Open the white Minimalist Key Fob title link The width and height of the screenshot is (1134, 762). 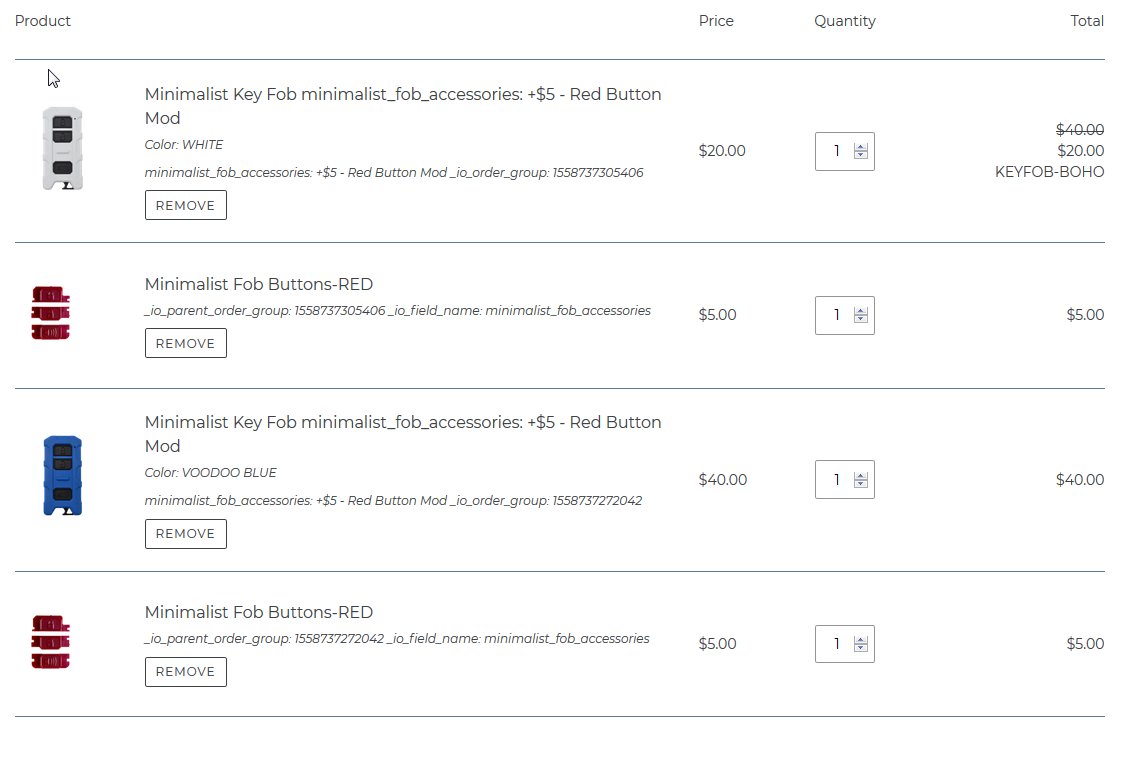(403, 106)
